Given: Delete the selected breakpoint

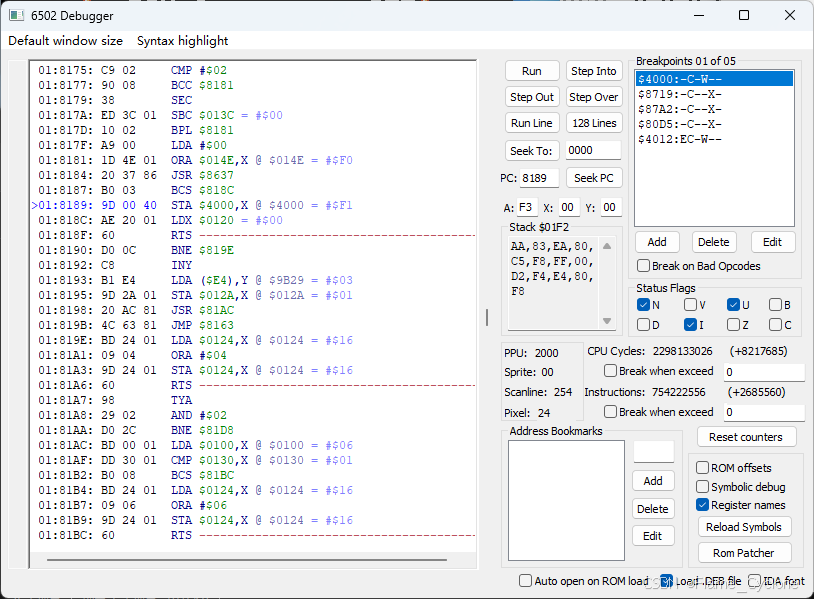Looking at the screenshot, I should point(714,242).
